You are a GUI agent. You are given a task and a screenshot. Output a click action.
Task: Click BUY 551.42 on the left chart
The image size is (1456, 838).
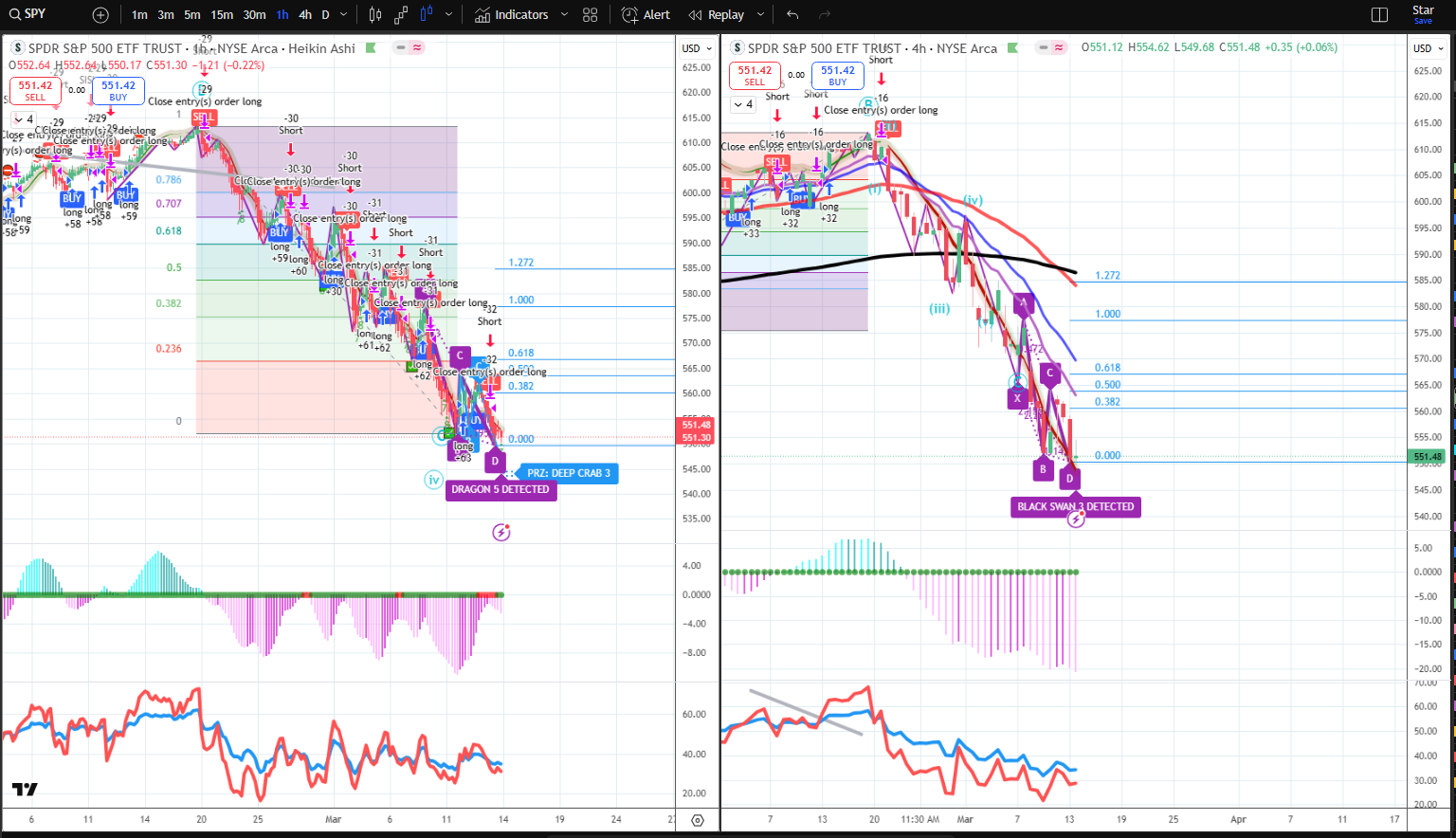pos(118,90)
